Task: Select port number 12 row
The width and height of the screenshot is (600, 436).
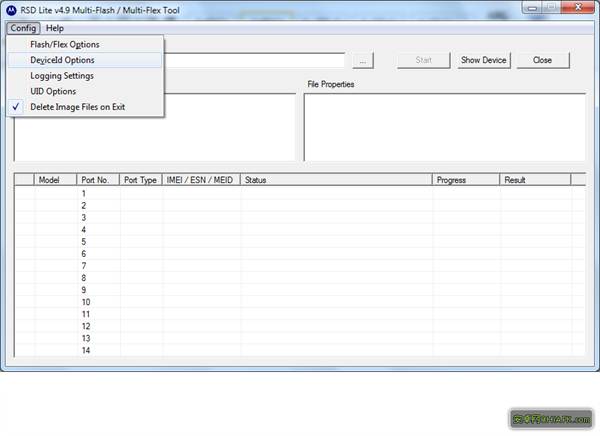Action: pos(300,327)
